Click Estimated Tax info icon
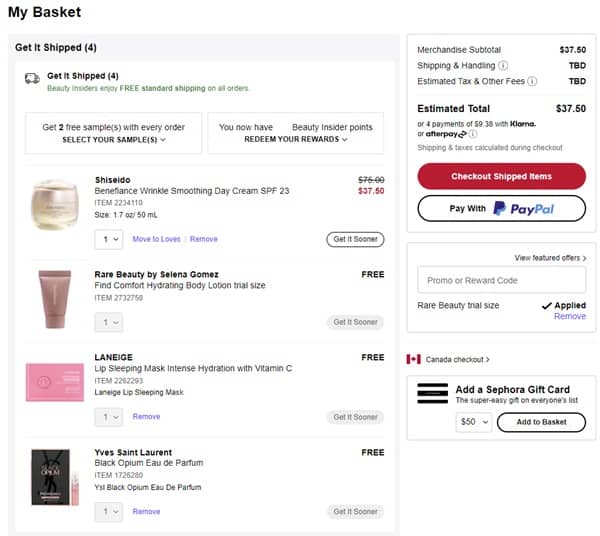 pos(532,81)
